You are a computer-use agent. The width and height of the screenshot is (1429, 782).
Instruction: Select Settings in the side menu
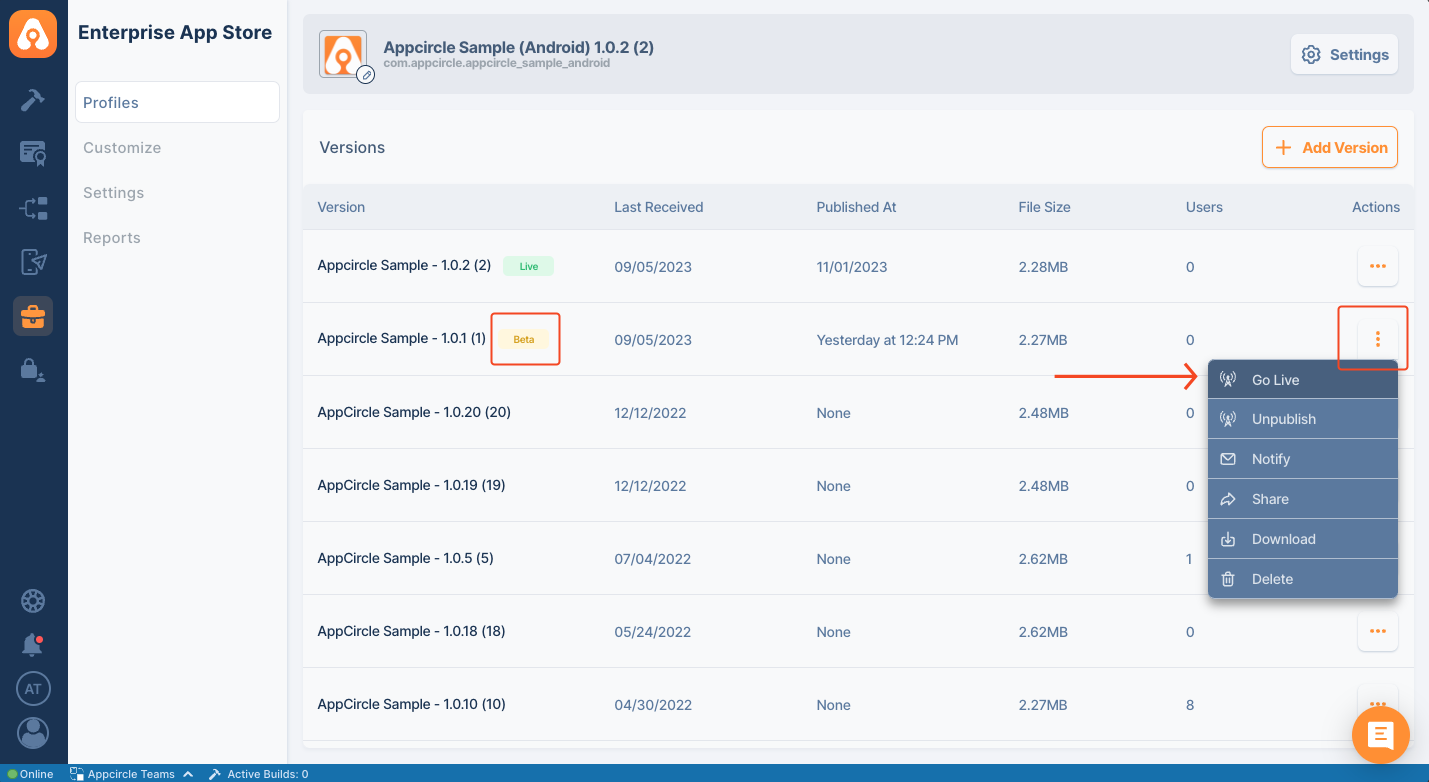(x=113, y=193)
